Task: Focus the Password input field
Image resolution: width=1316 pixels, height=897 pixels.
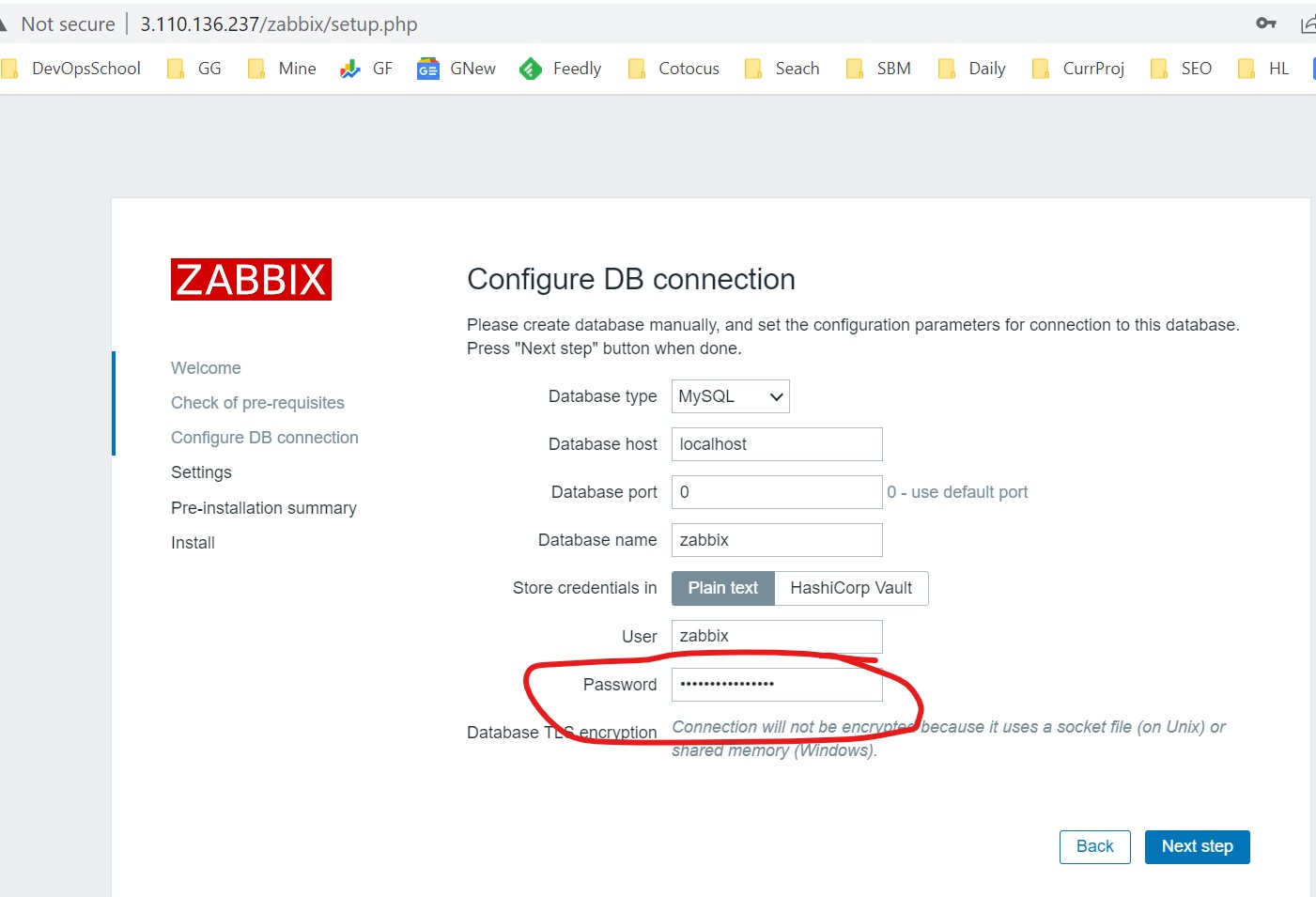Action: coord(777,685)
